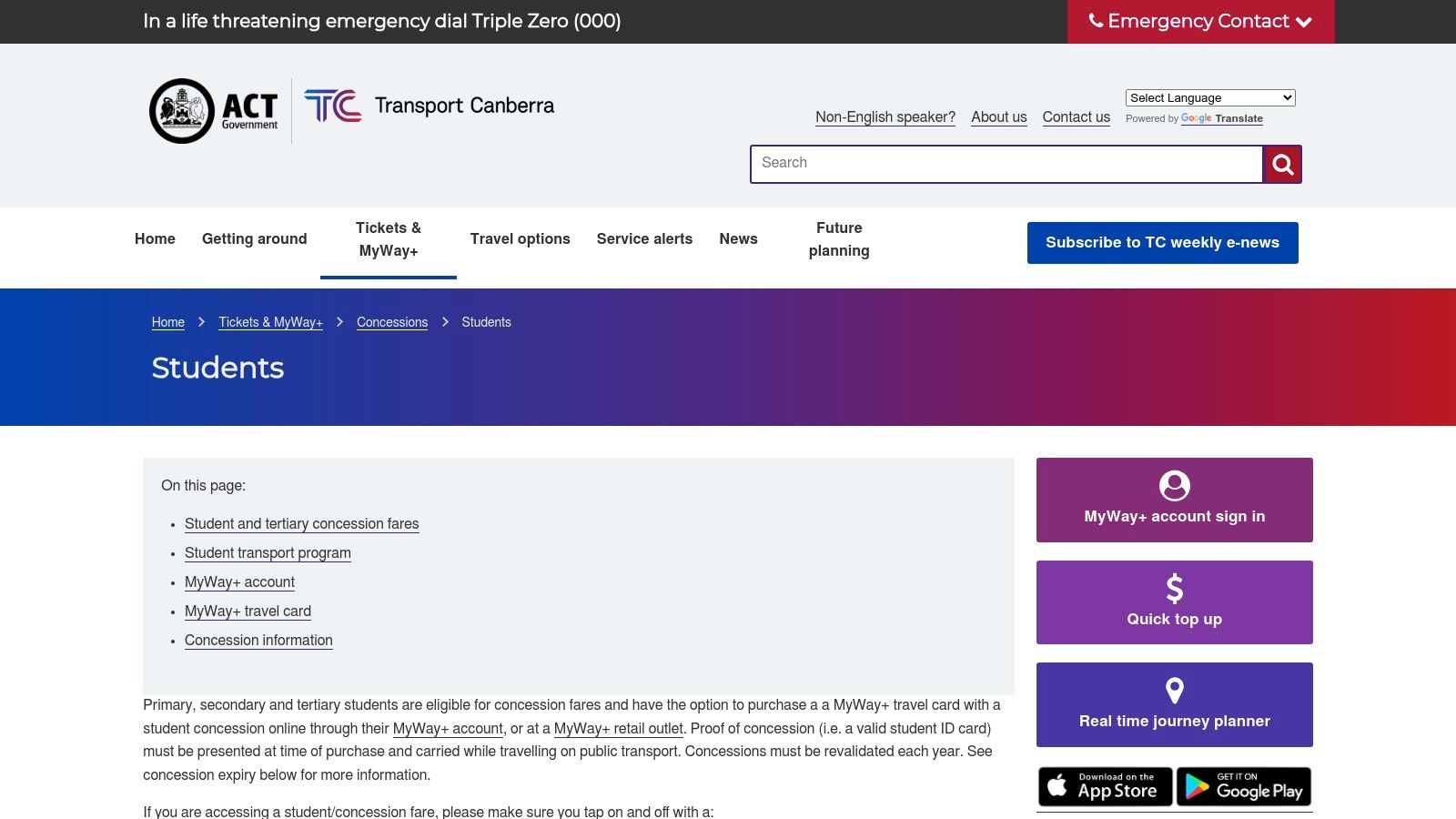Open the Google Play download badge
Viewport: 1456px width, 819px height.
click(x=1243, y=786)
